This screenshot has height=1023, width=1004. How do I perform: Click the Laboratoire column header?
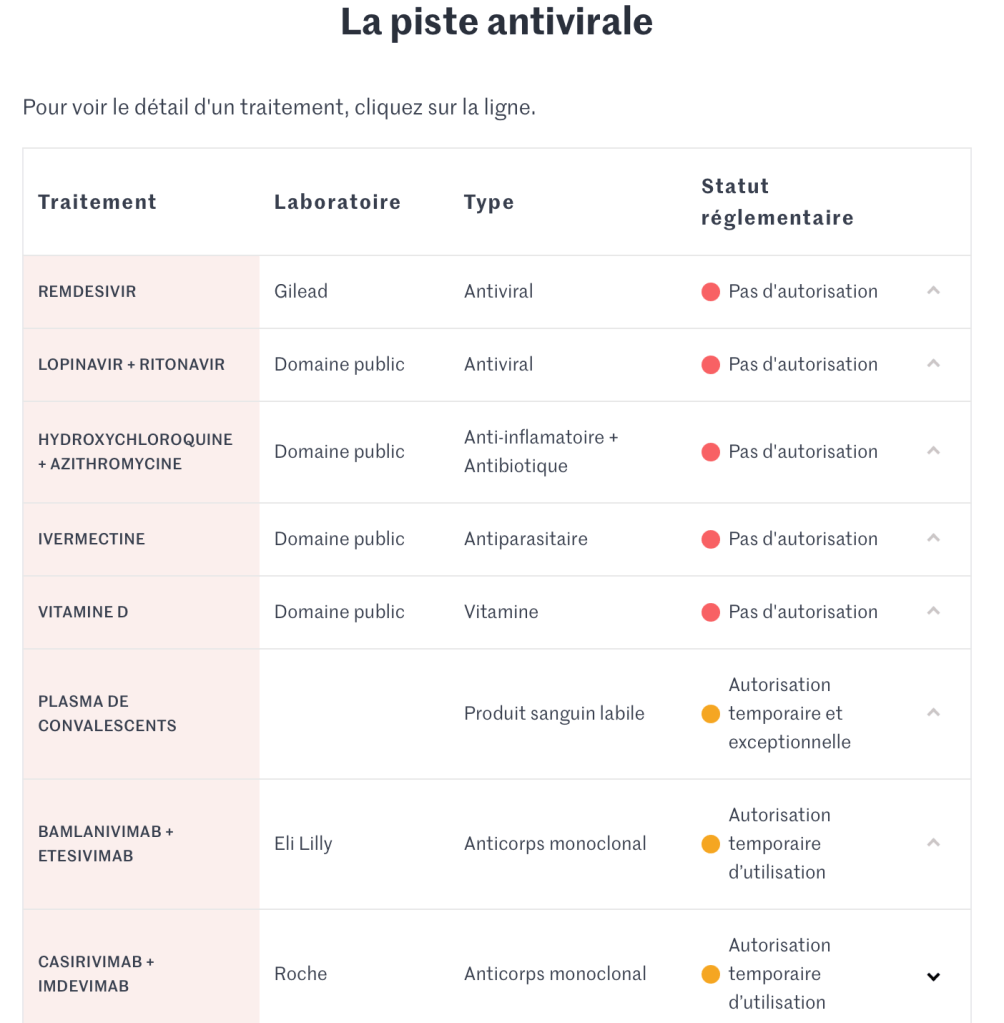coord(337,202)
